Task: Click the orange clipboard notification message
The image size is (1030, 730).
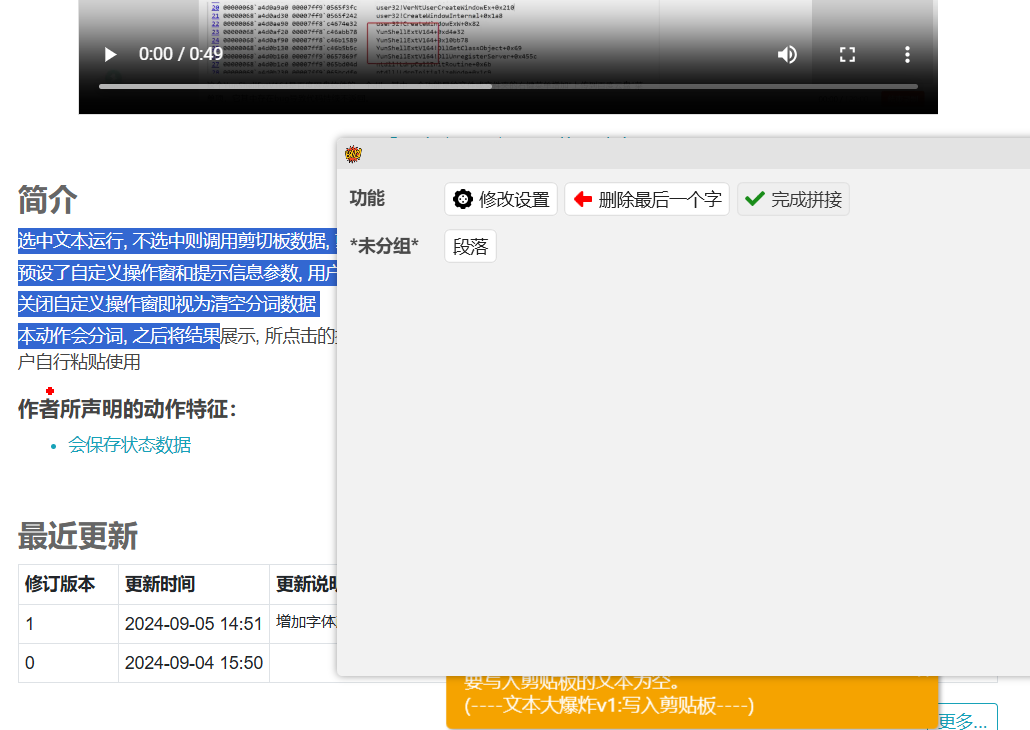Action: (x=692, y=702)
